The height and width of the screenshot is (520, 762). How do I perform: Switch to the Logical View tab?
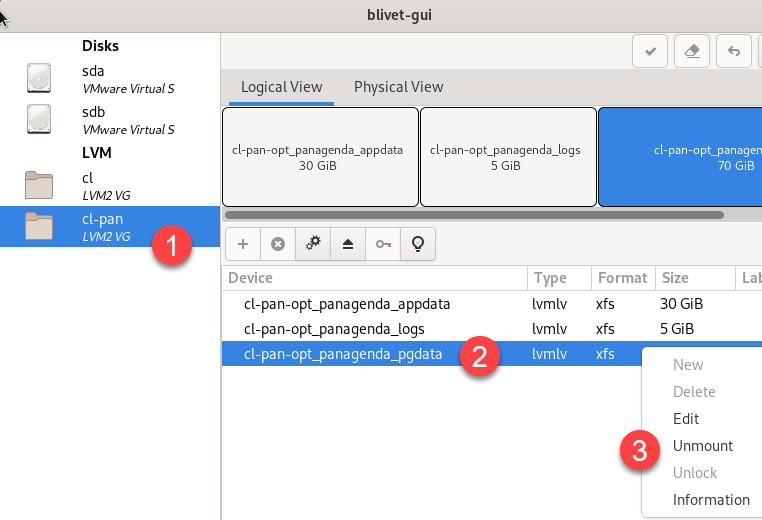tap(281, 87)
